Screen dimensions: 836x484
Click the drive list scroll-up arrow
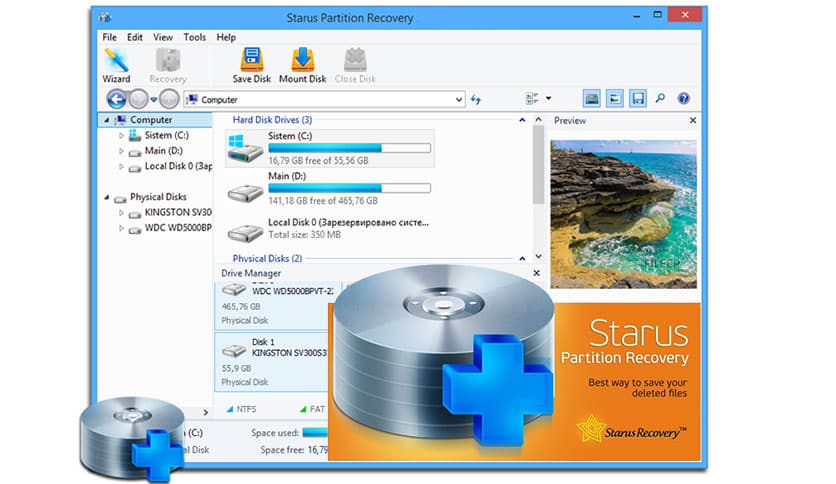pos(538,120)
